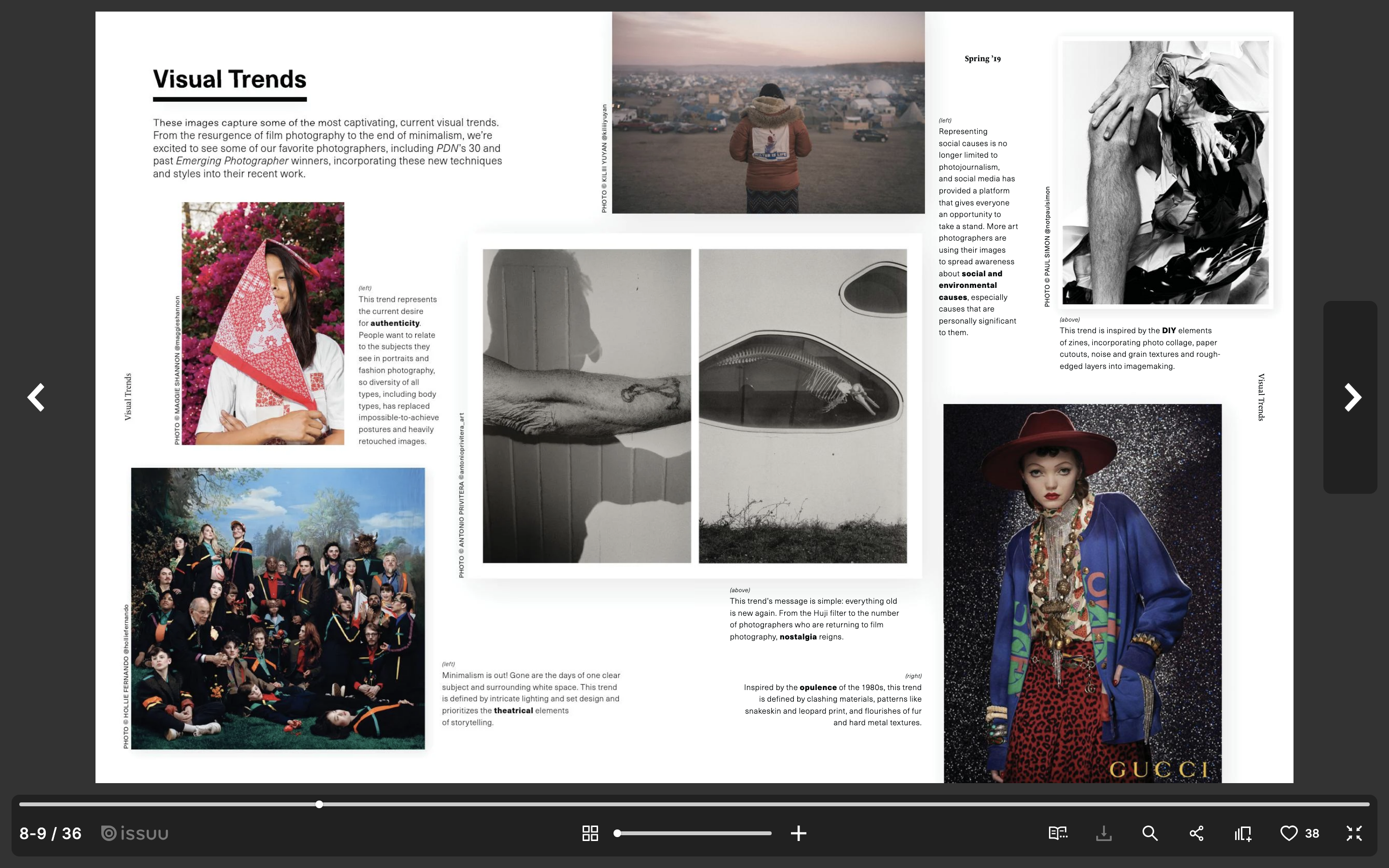Click the download publication icon

[x=1103, y=833]
